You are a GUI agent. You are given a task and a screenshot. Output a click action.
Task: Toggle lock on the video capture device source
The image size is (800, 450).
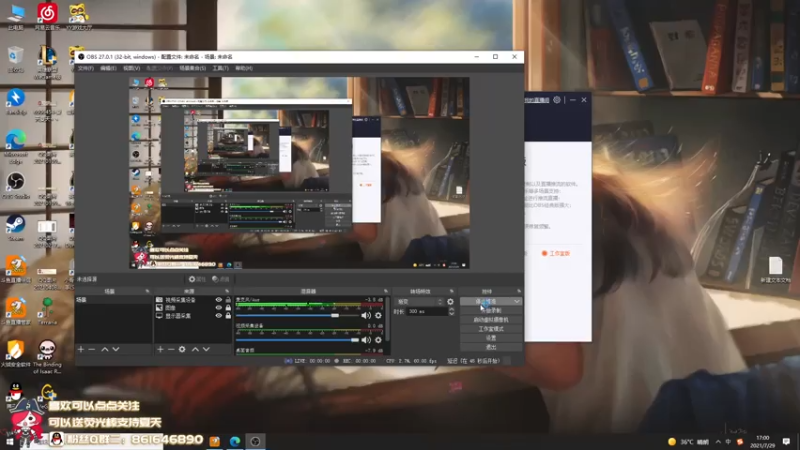[228, 300]
